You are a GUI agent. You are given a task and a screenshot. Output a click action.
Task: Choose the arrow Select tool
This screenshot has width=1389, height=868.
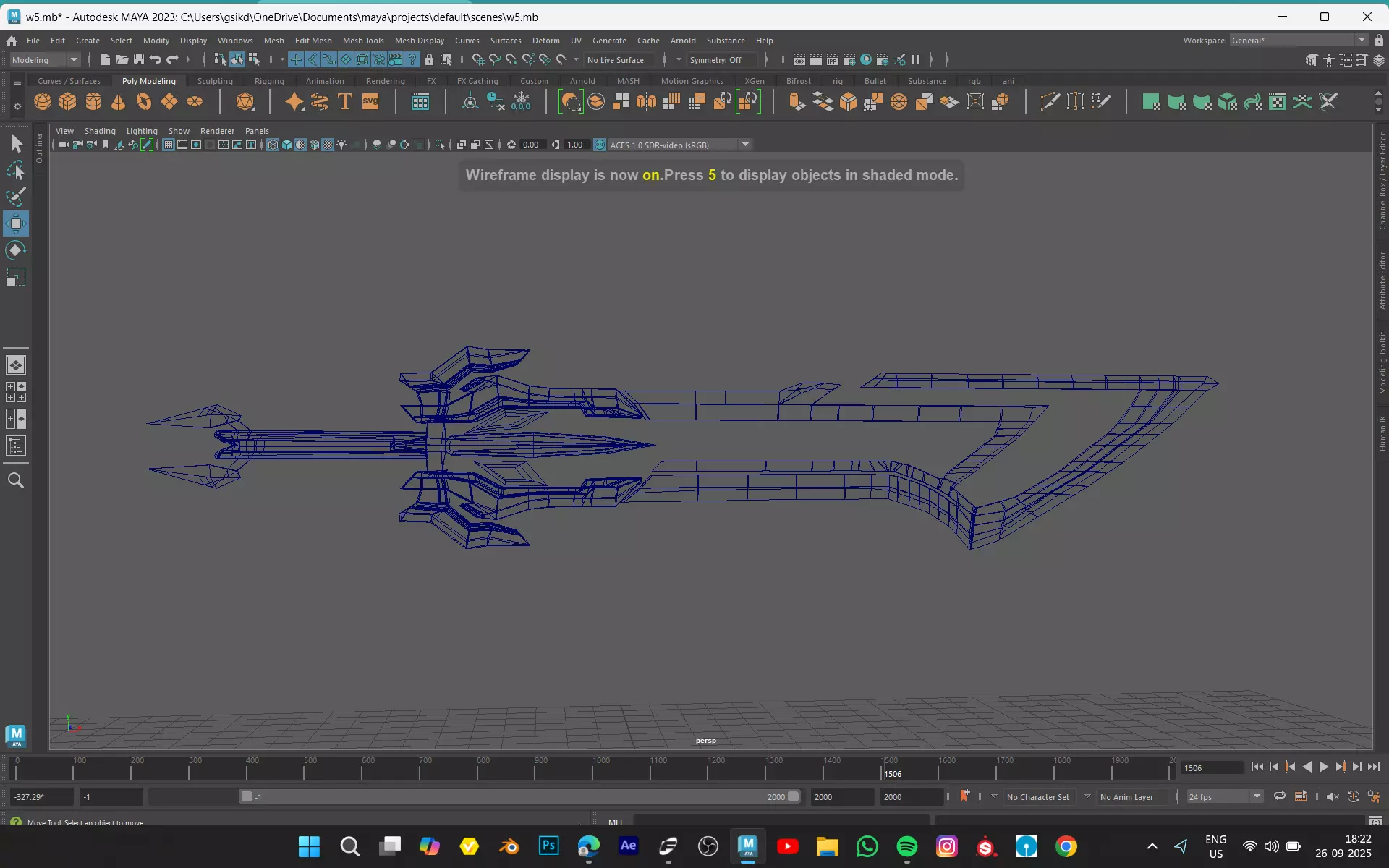pyautogui.click(x=16, y=144)
